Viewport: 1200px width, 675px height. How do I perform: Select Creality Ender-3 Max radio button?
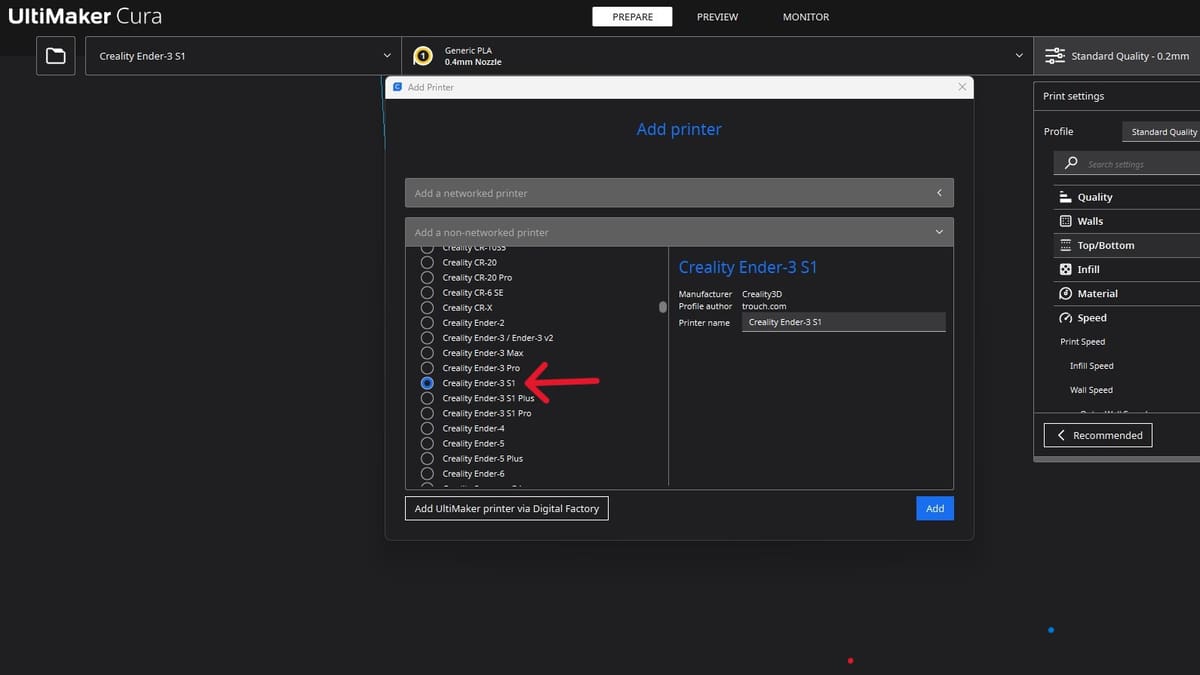point(427,353)
